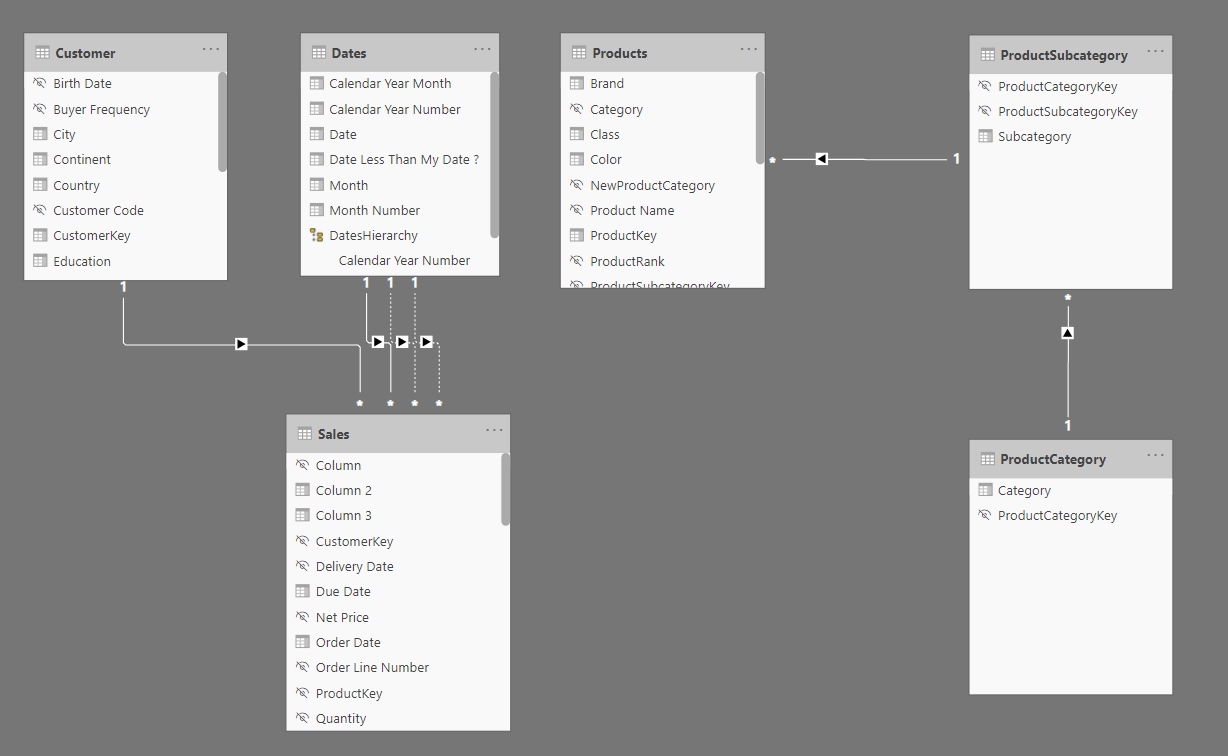The image size is (1228, 756).
Task: Click the column icon beside ProductCategory's Category
Action: coord(985,490)
